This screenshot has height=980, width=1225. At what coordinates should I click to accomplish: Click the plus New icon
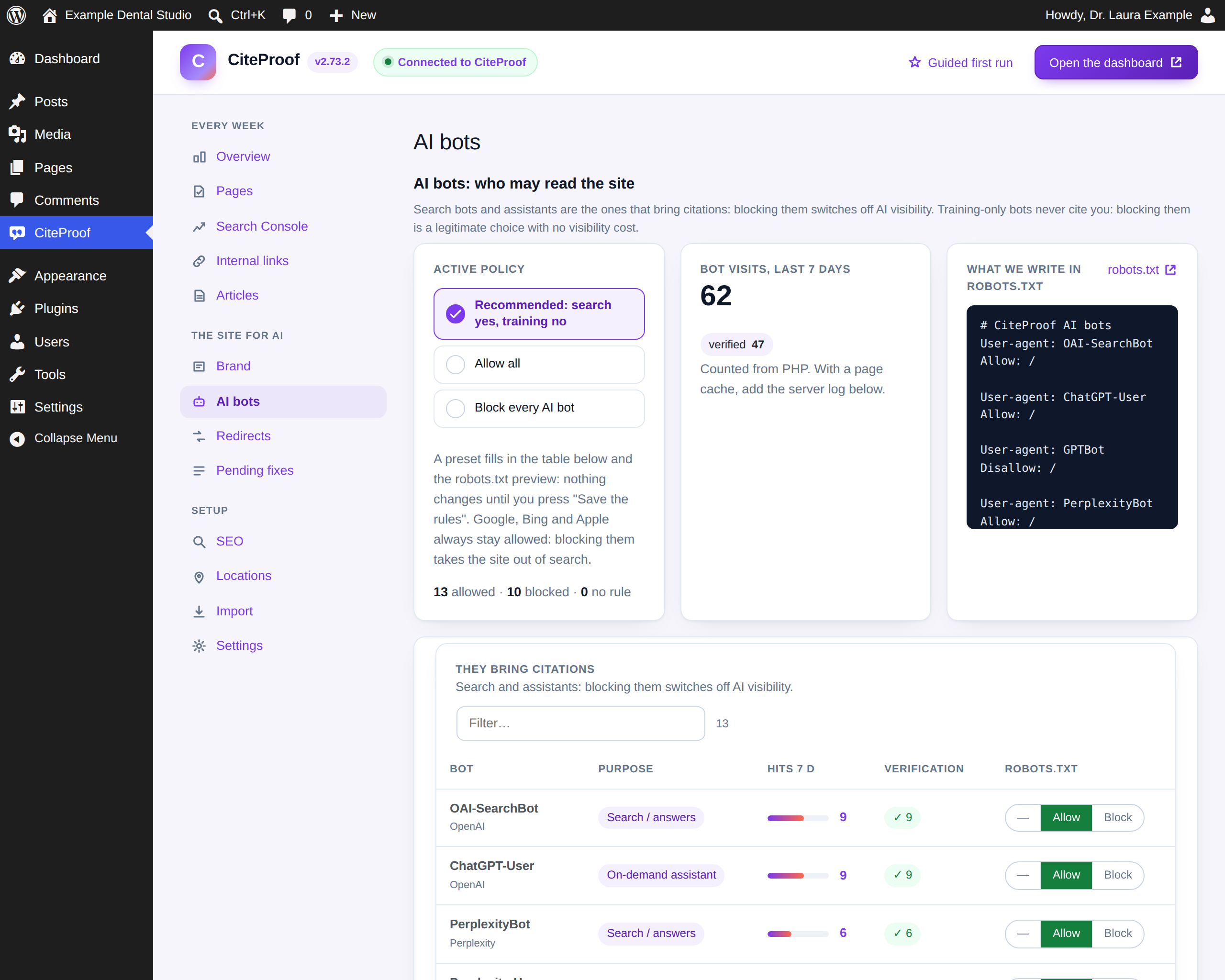(336, 15)
